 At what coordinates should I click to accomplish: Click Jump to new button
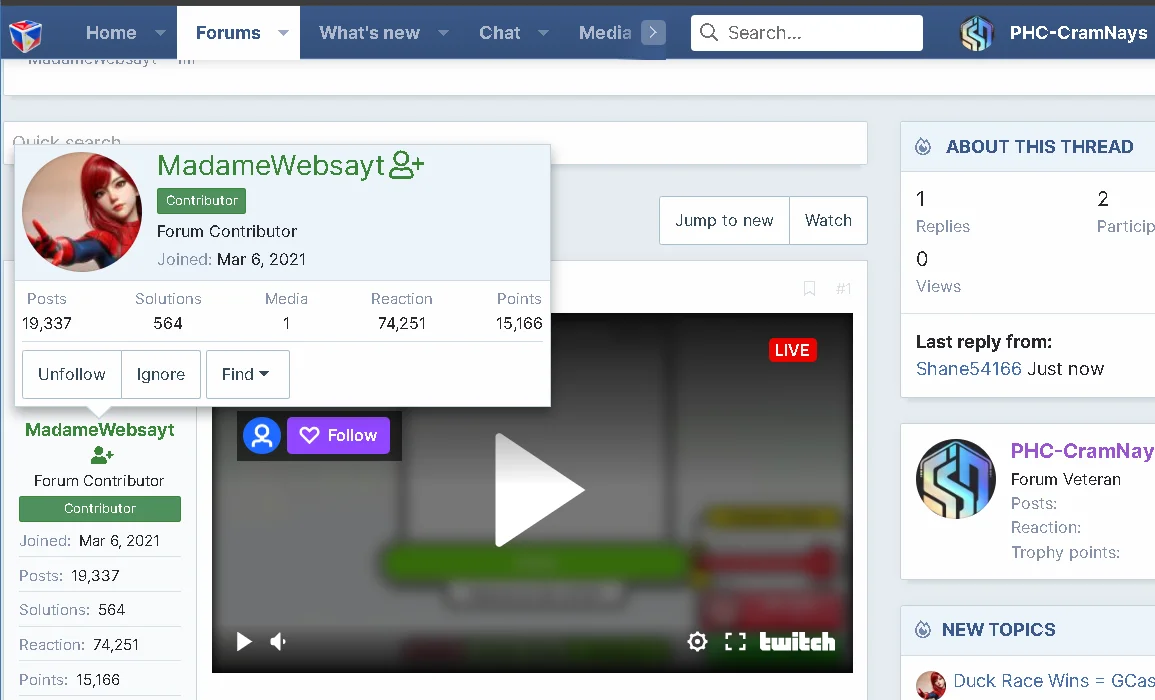[724, 220]
